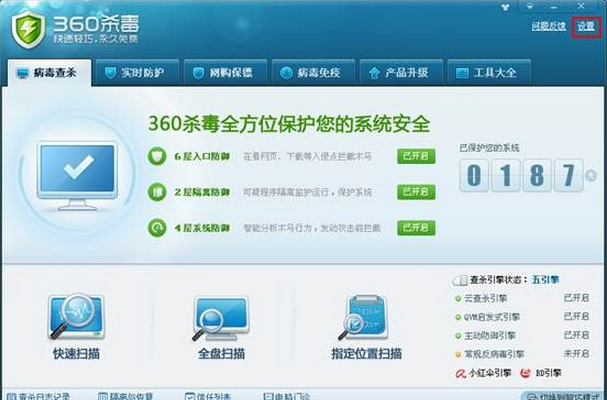Image resolution: width=607 pixels, height=400 pixels.
Task: Click the 2层隔离防御 icon
Action: pyautogui.click(x=157, y=192)
